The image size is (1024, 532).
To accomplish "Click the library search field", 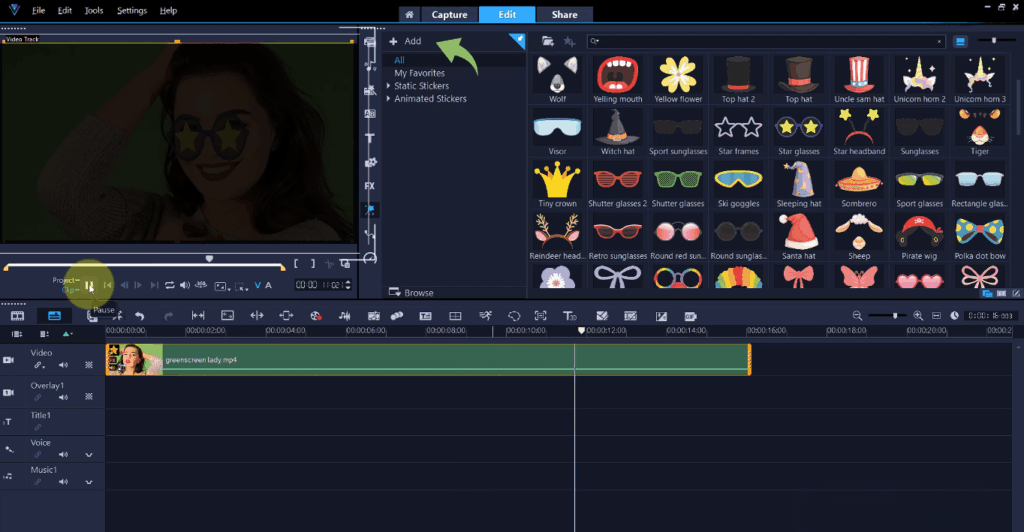I will [765, 41].
